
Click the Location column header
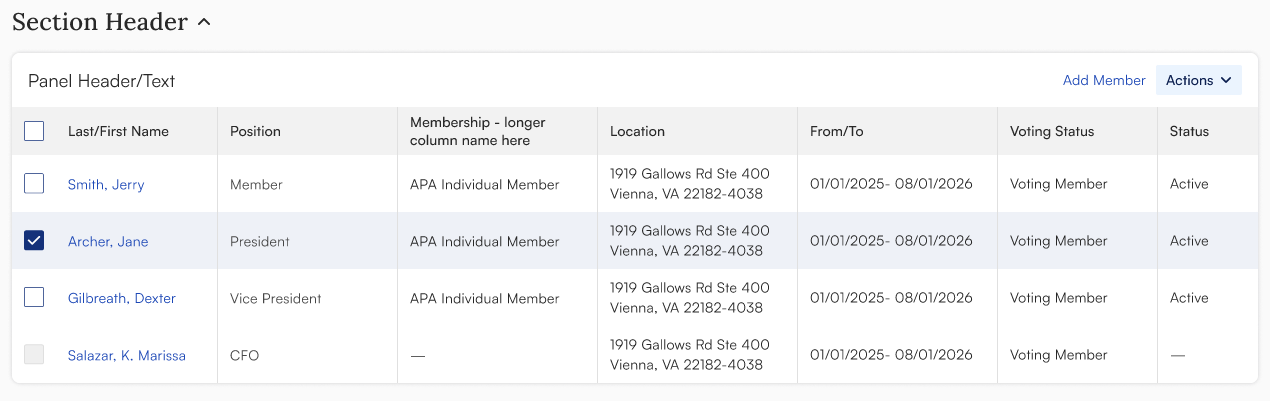(x=637, y=132)
